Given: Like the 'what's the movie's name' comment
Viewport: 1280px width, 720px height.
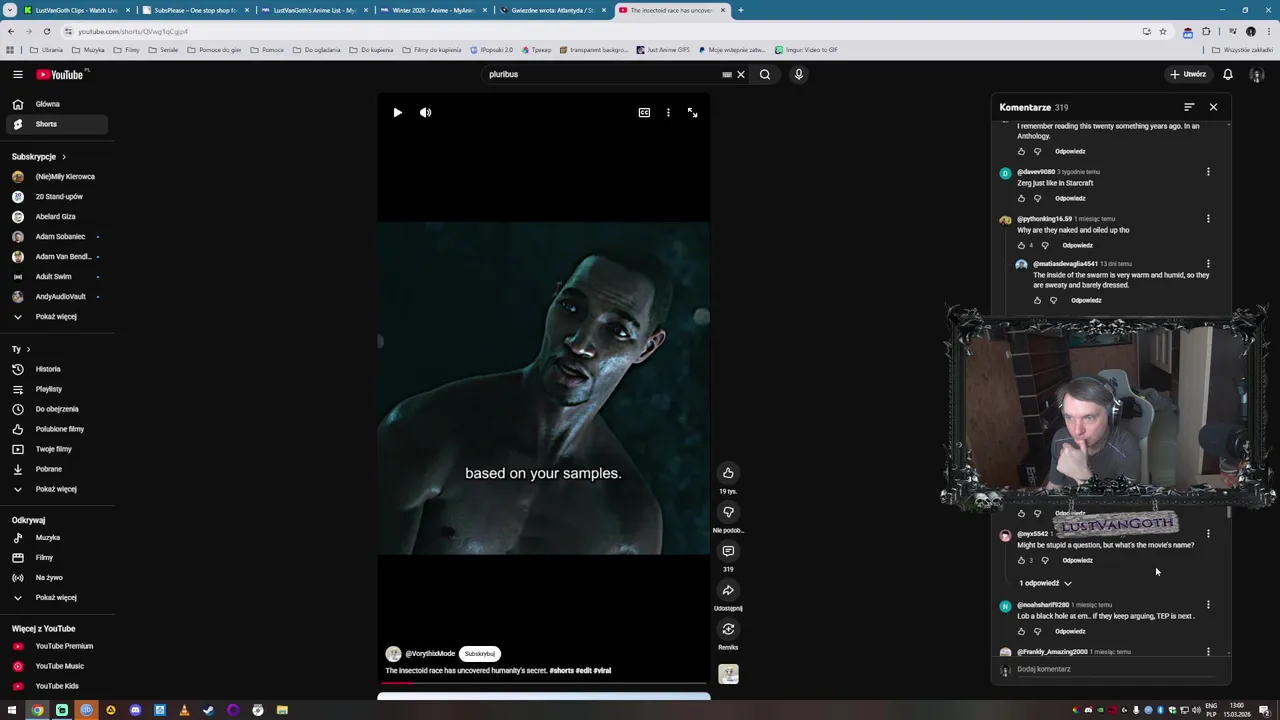Looking at the screenshot, I should point(1021,560).
